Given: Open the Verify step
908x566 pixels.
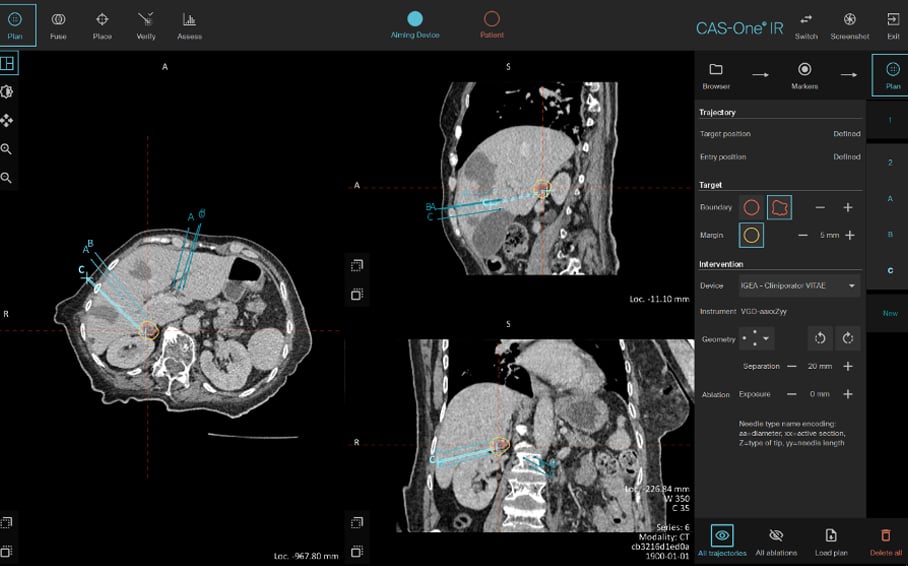Looking at the screenshot, I should (146, 25).
